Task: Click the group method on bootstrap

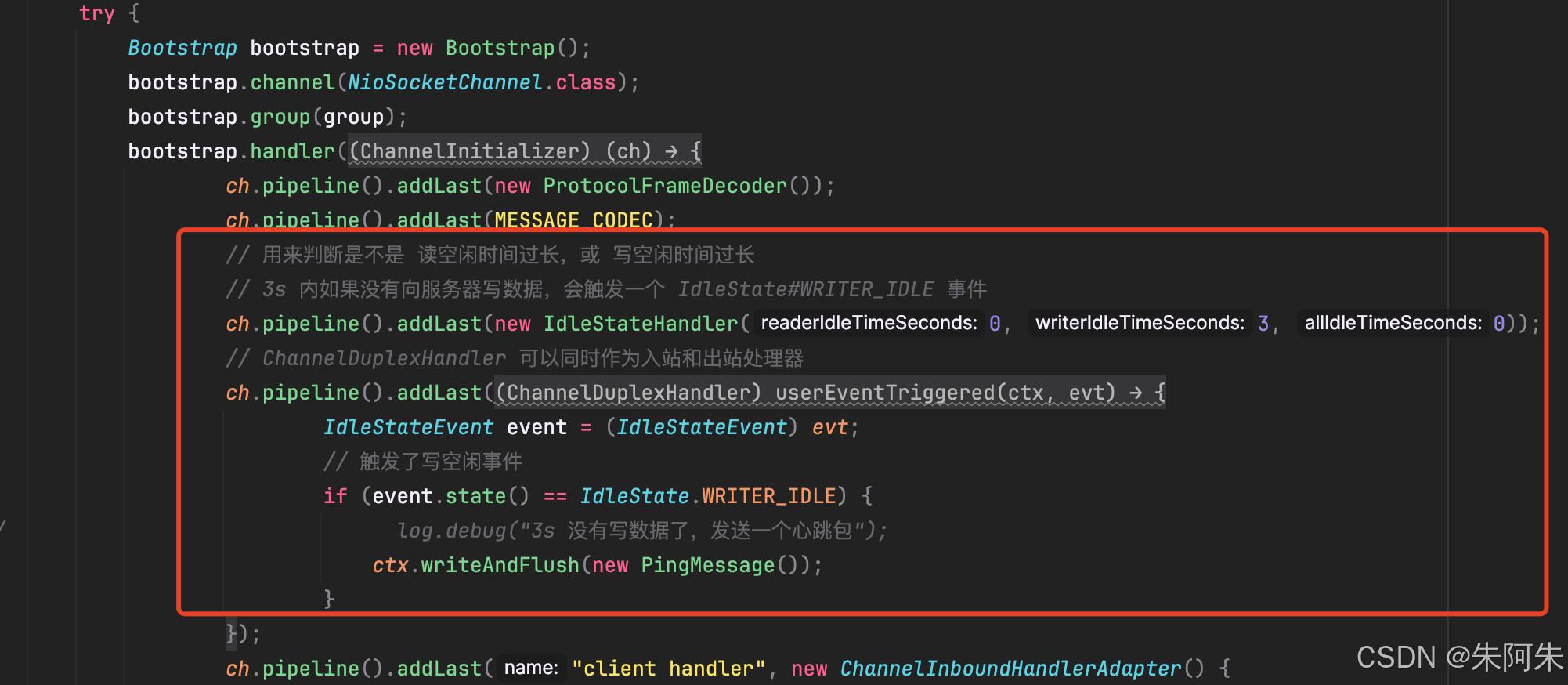Action: point(280,117)
